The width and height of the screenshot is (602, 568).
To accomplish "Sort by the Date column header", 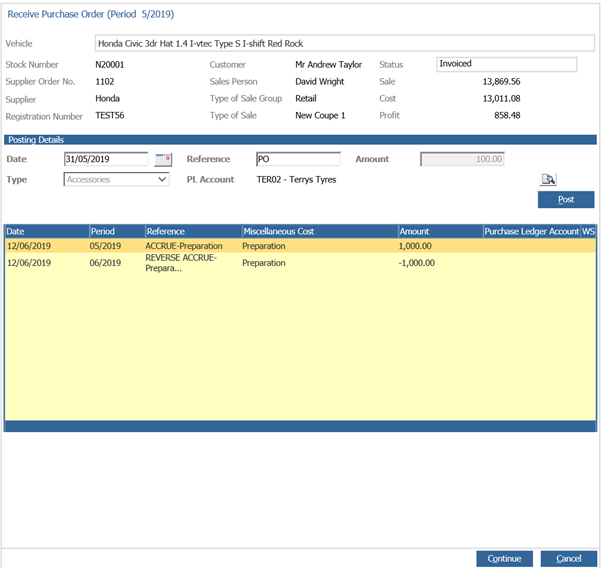I will (x=47, y=231).
